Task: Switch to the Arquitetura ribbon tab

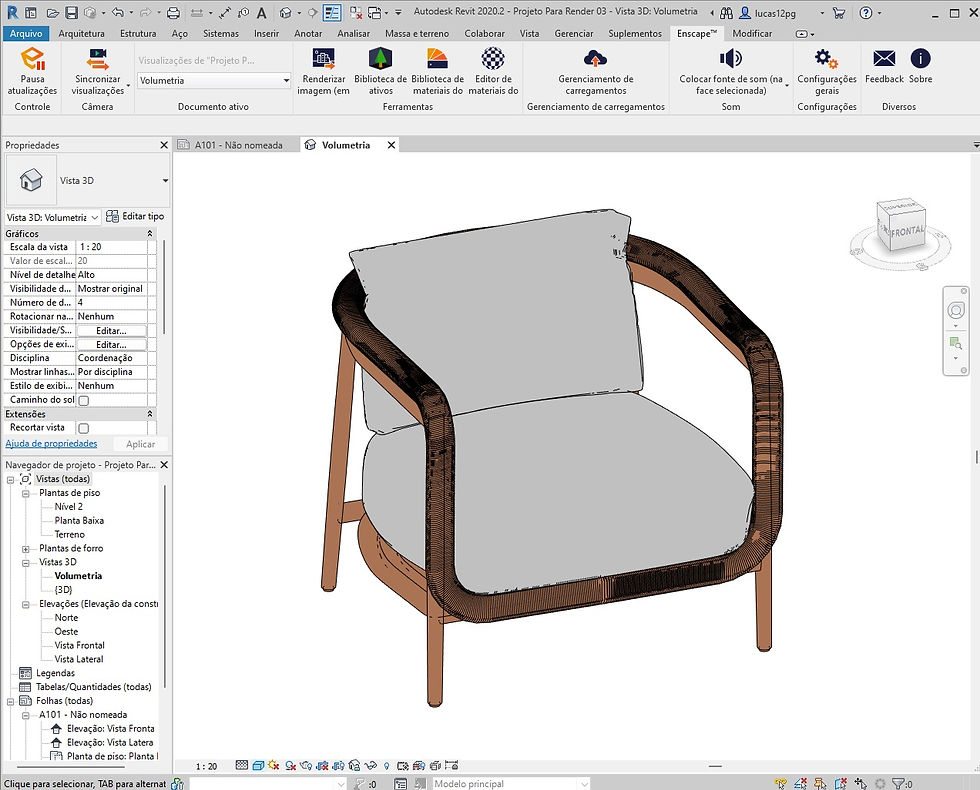Action: click(81, 34)
